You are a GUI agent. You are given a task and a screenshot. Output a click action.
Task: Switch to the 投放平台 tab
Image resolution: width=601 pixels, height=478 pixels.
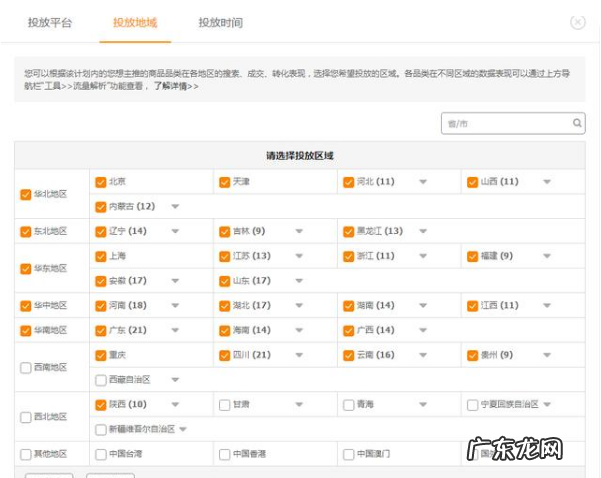point(50,23)
